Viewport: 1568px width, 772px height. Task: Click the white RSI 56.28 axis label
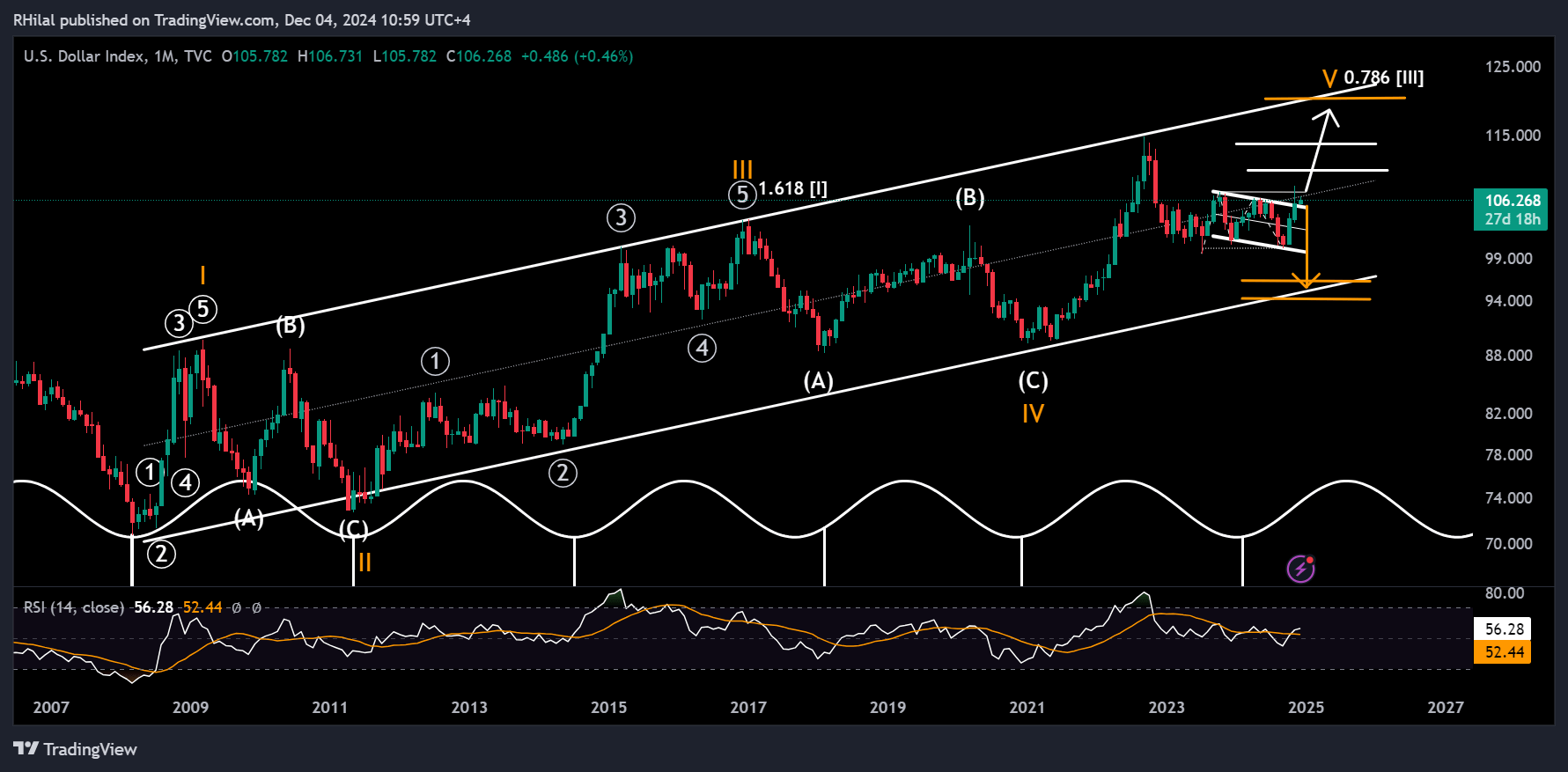point(1504,629)
